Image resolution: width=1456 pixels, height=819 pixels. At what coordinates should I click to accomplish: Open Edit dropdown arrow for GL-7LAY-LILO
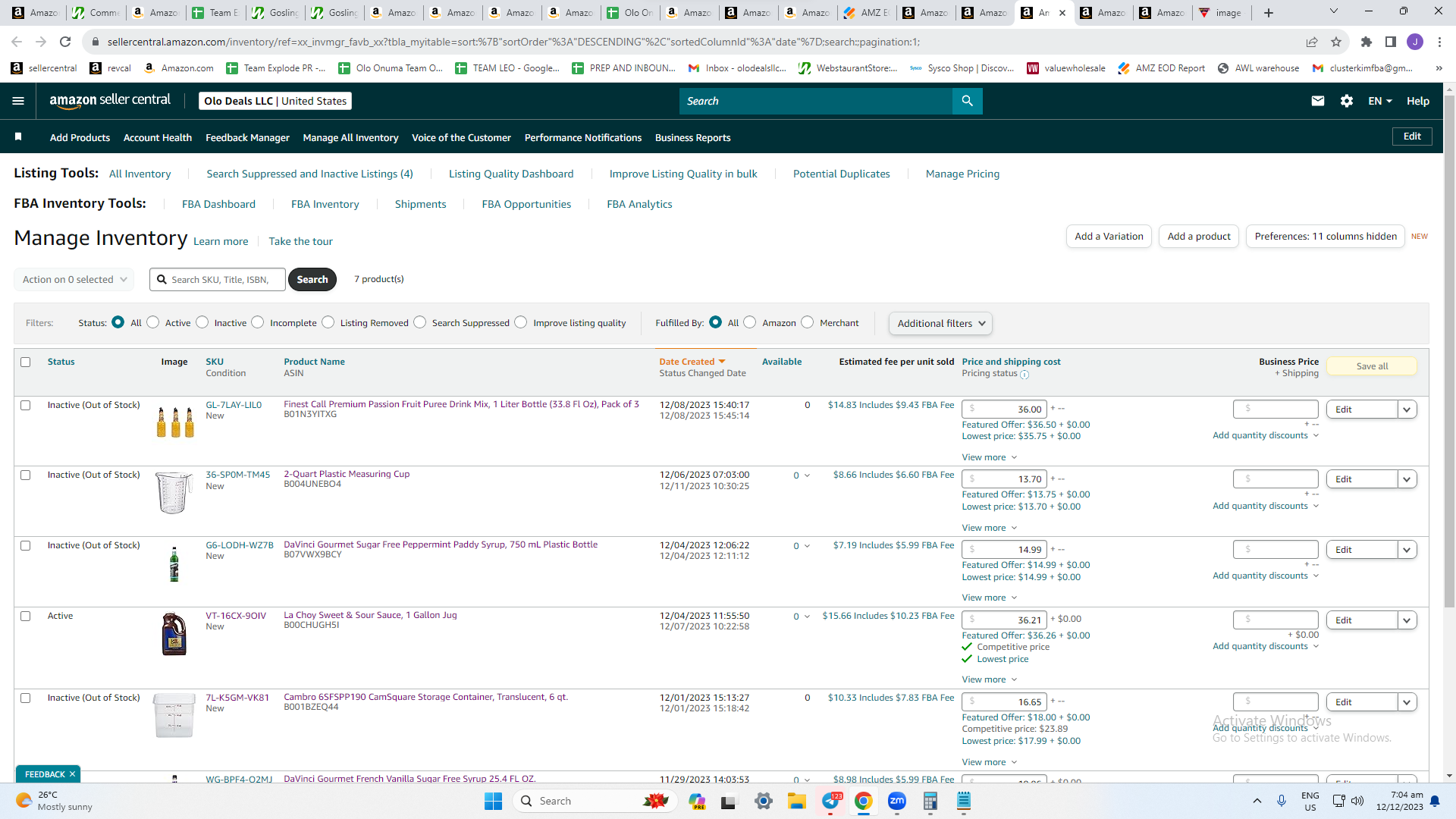1407,409
